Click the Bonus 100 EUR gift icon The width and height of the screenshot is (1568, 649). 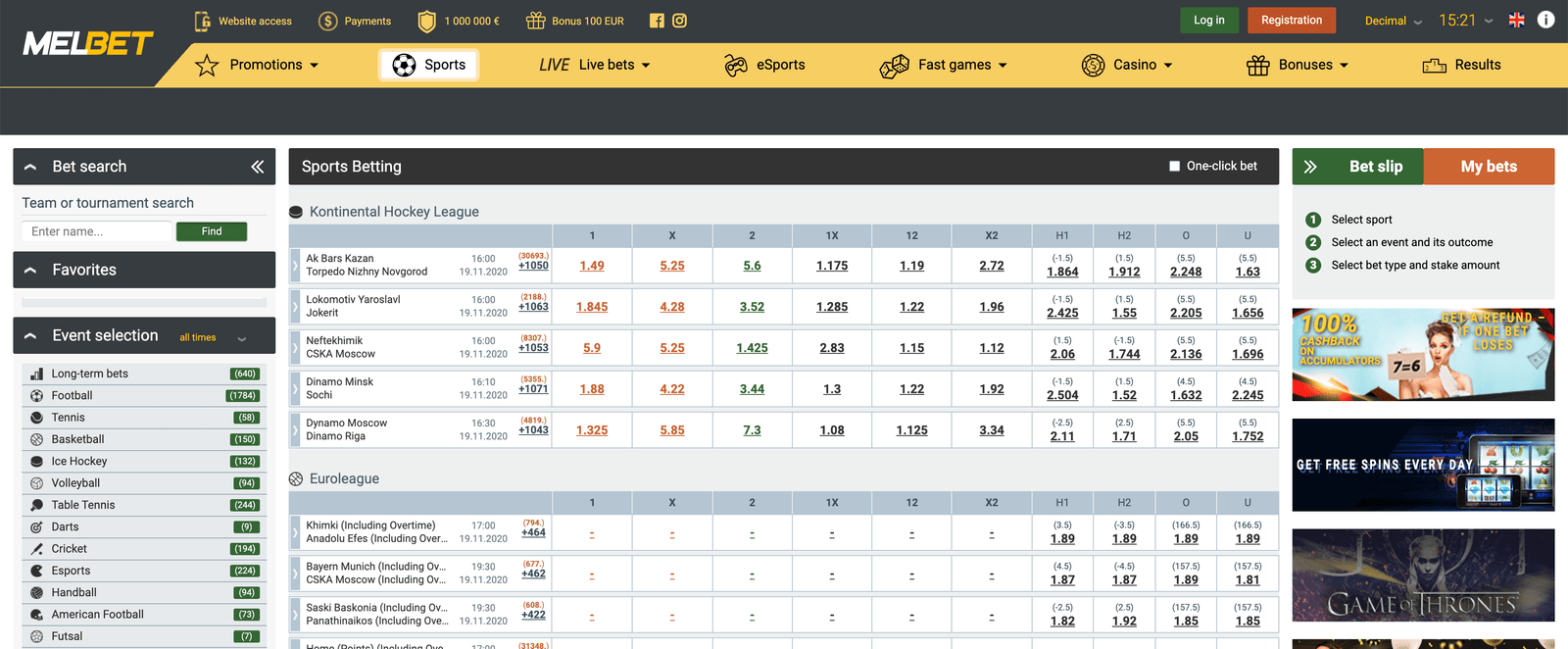coord(535,21)
